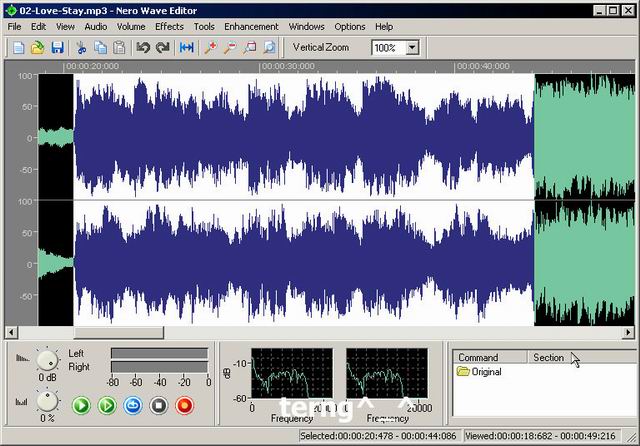The height and width of the screenshot is (446, 640).
Task: Toggle loop playback blue button
Action: point(133,405)
